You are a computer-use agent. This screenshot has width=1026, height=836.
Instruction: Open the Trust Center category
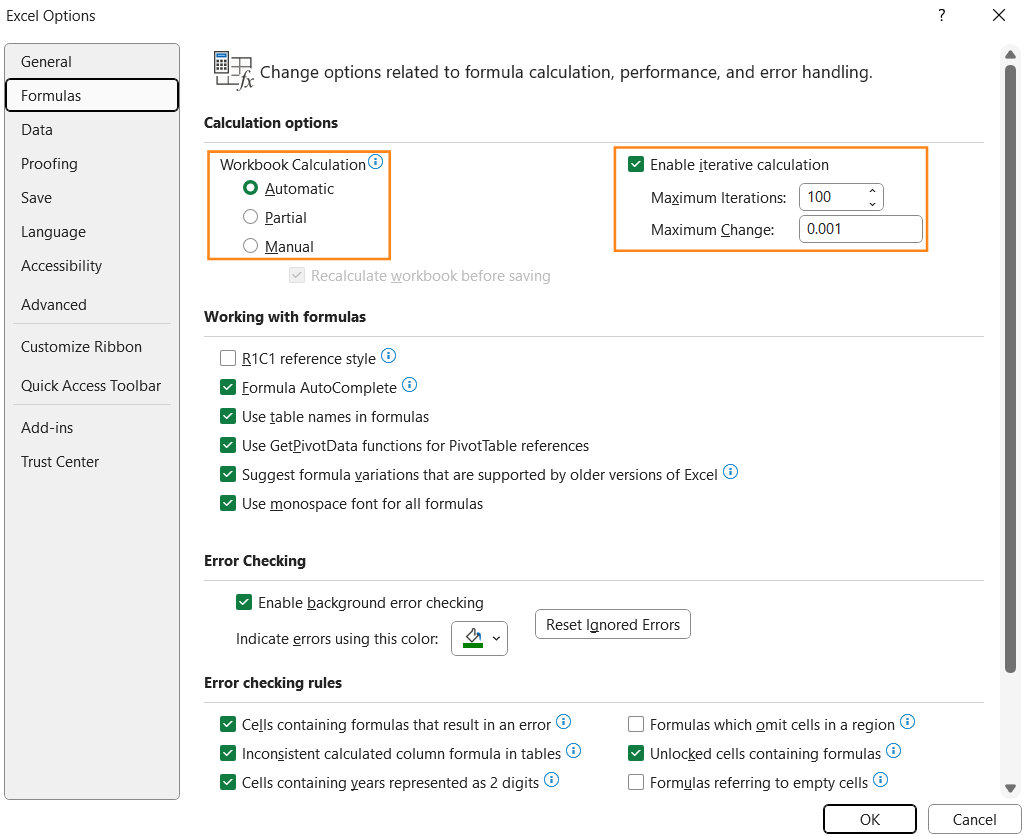coord(92,462)
